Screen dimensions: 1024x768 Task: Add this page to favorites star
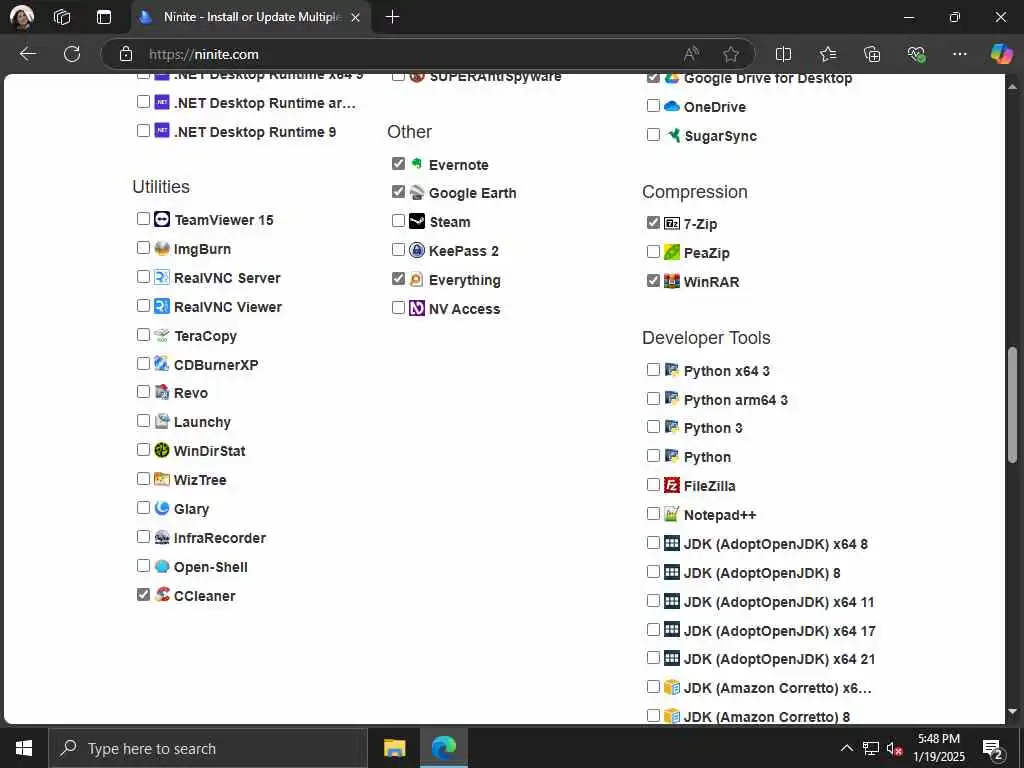click(x=731, y=54)
